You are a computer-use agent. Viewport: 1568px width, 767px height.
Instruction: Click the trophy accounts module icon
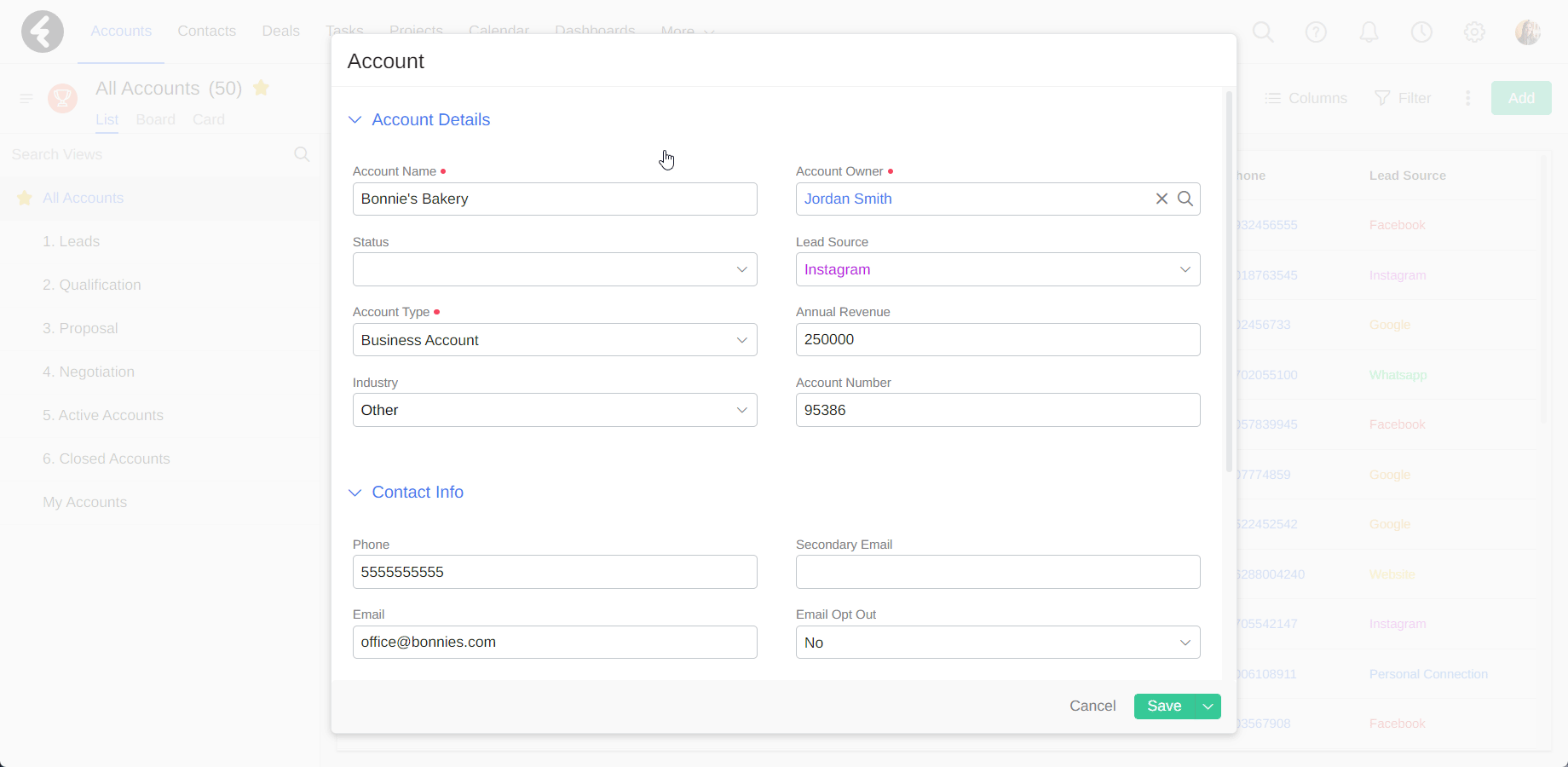coord(62,98)
